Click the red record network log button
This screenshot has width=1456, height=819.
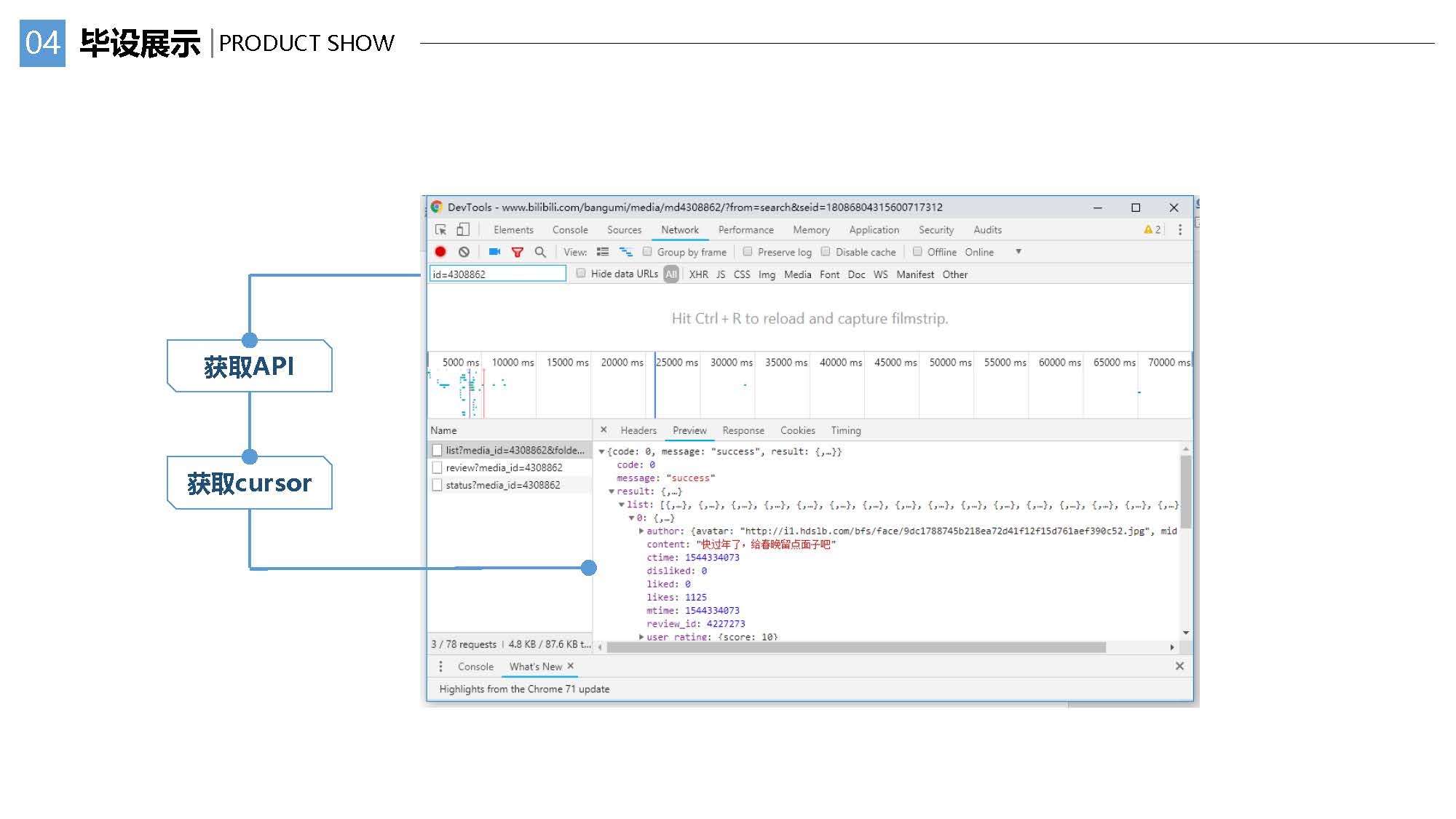click(x=440, y=252)
